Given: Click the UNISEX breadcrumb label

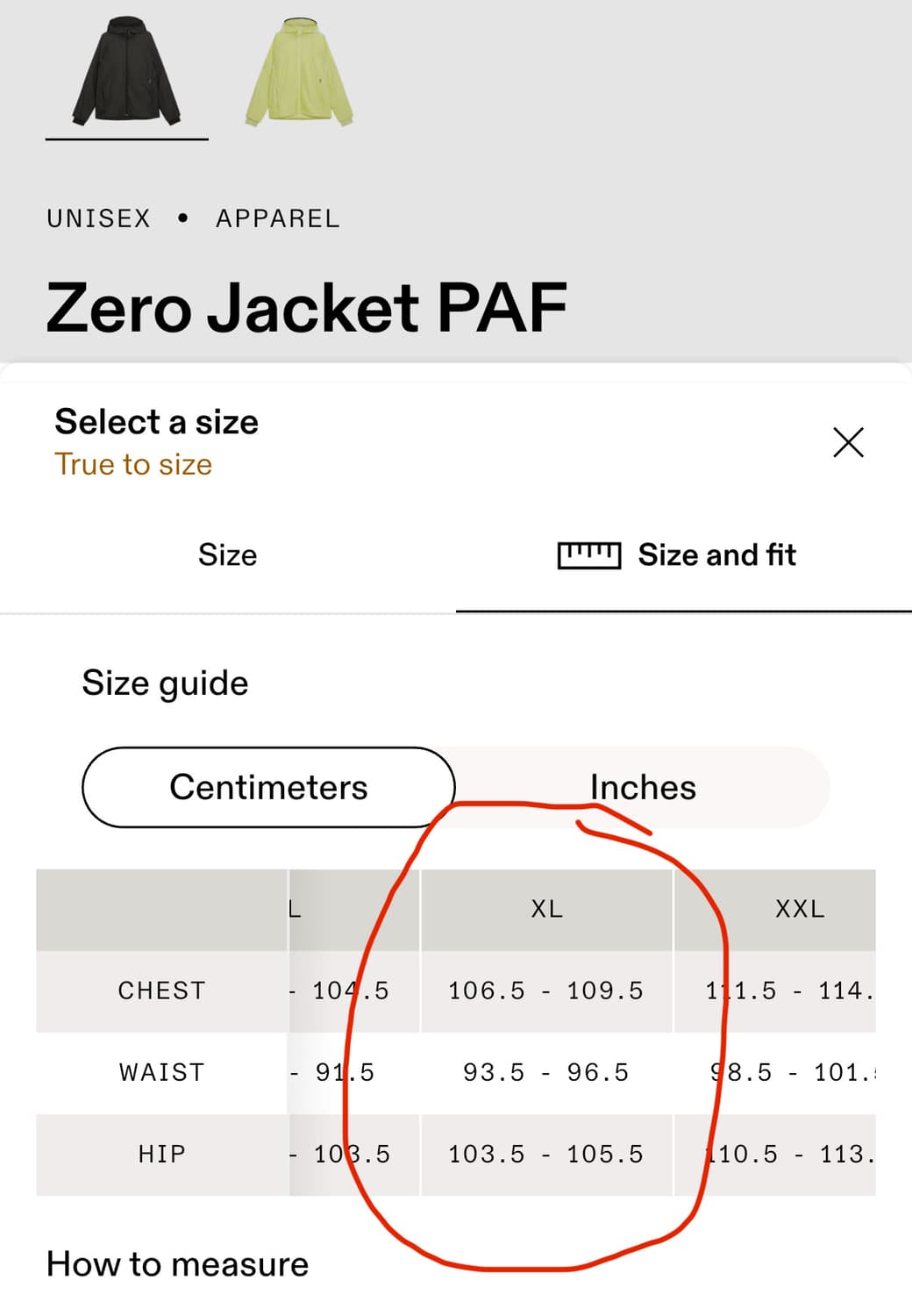Looking at the screenshot, I should (98, 218).
